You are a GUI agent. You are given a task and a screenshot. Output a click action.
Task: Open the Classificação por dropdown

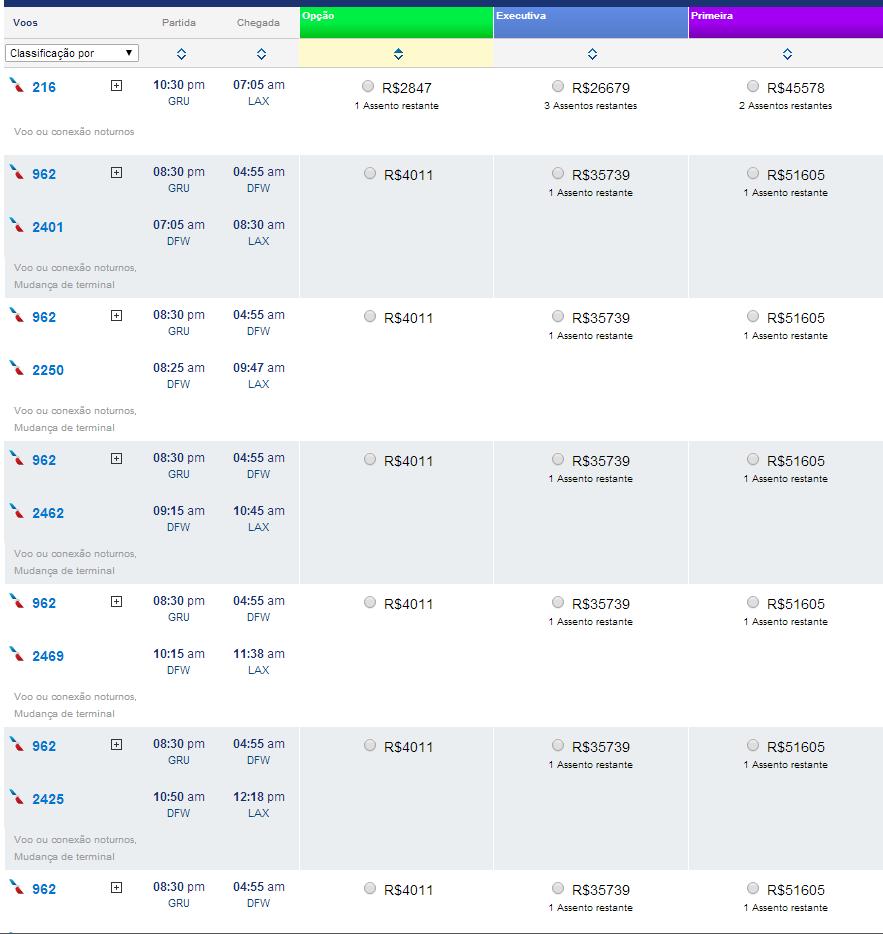[72, 53]
